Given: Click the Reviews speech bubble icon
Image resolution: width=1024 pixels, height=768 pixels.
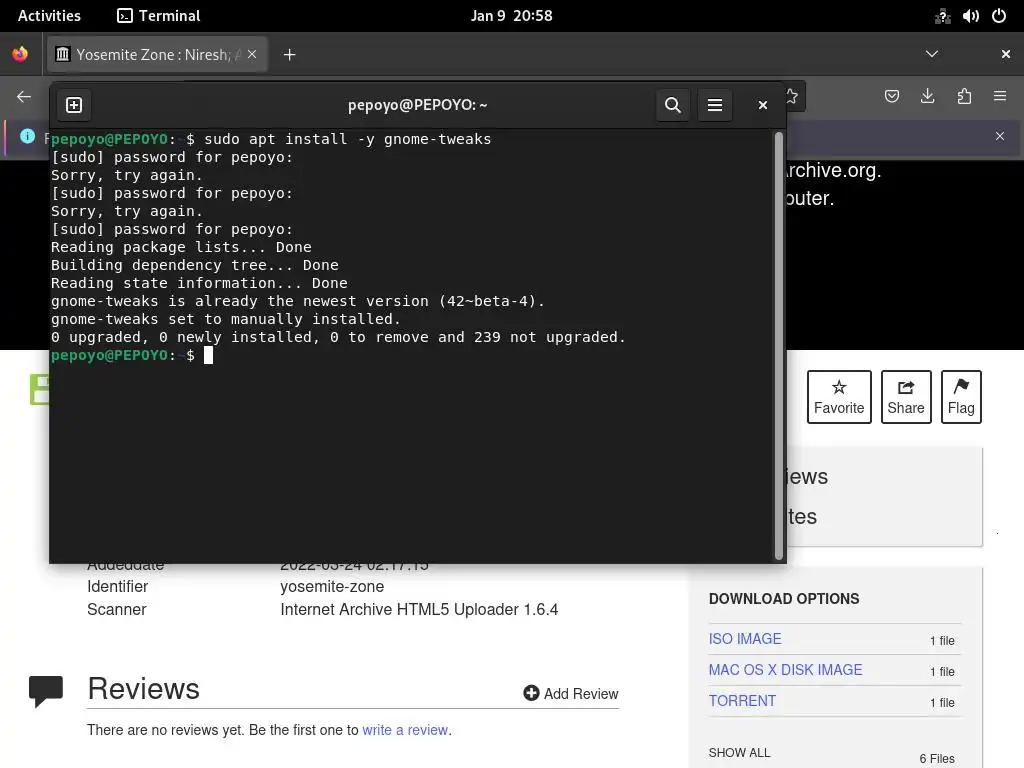Looking at the screenshot, I should [x=46, y=691].
